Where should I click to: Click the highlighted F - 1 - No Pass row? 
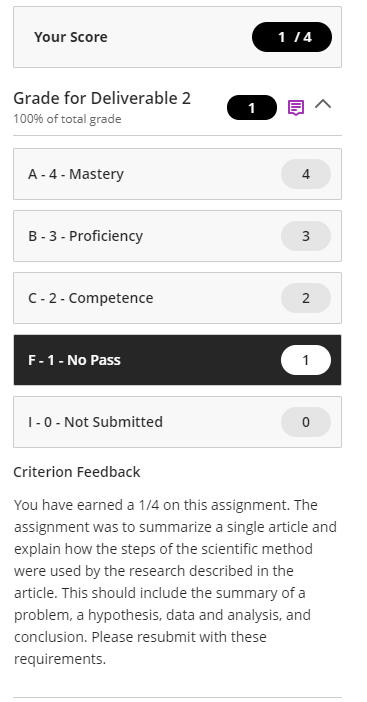coord(177,360)
